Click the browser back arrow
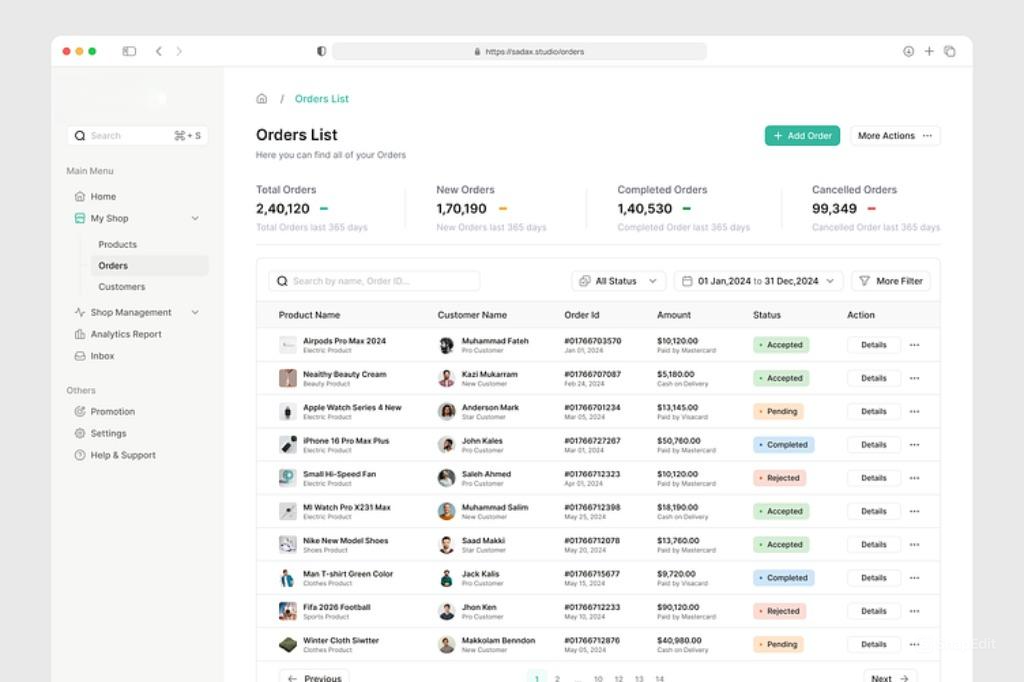This screenshot has width=1024, height=682. [158, 51]
